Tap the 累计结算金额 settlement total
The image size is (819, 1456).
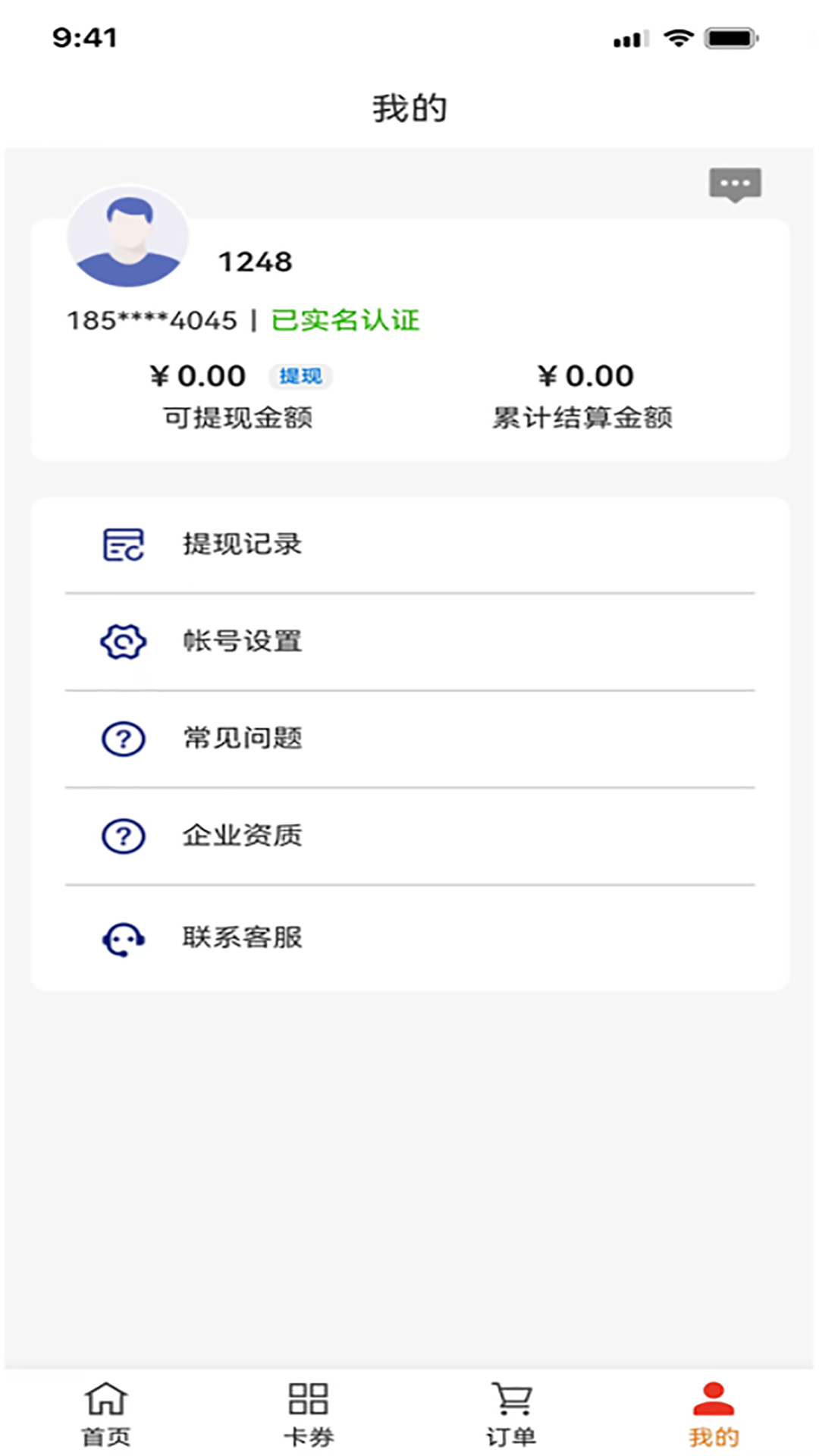click(x=582, y=417)
